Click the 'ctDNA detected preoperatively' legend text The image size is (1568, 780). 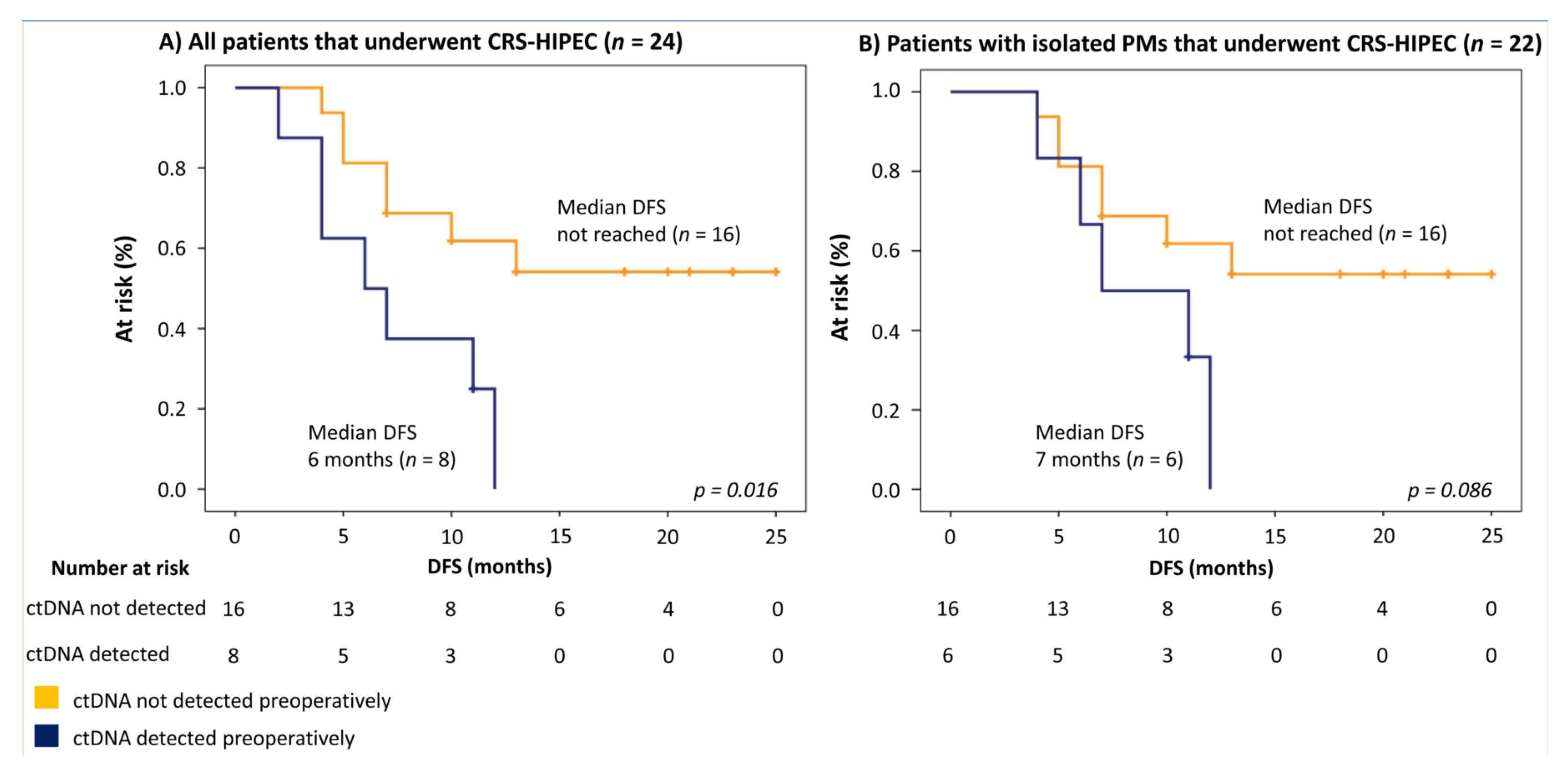click(214, 738)
